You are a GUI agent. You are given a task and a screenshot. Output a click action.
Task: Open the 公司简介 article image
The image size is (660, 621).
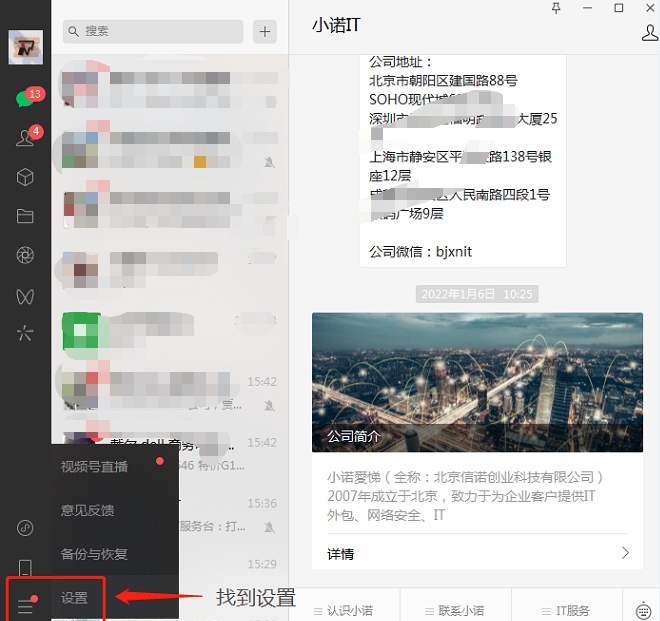[x=477, y=382]
